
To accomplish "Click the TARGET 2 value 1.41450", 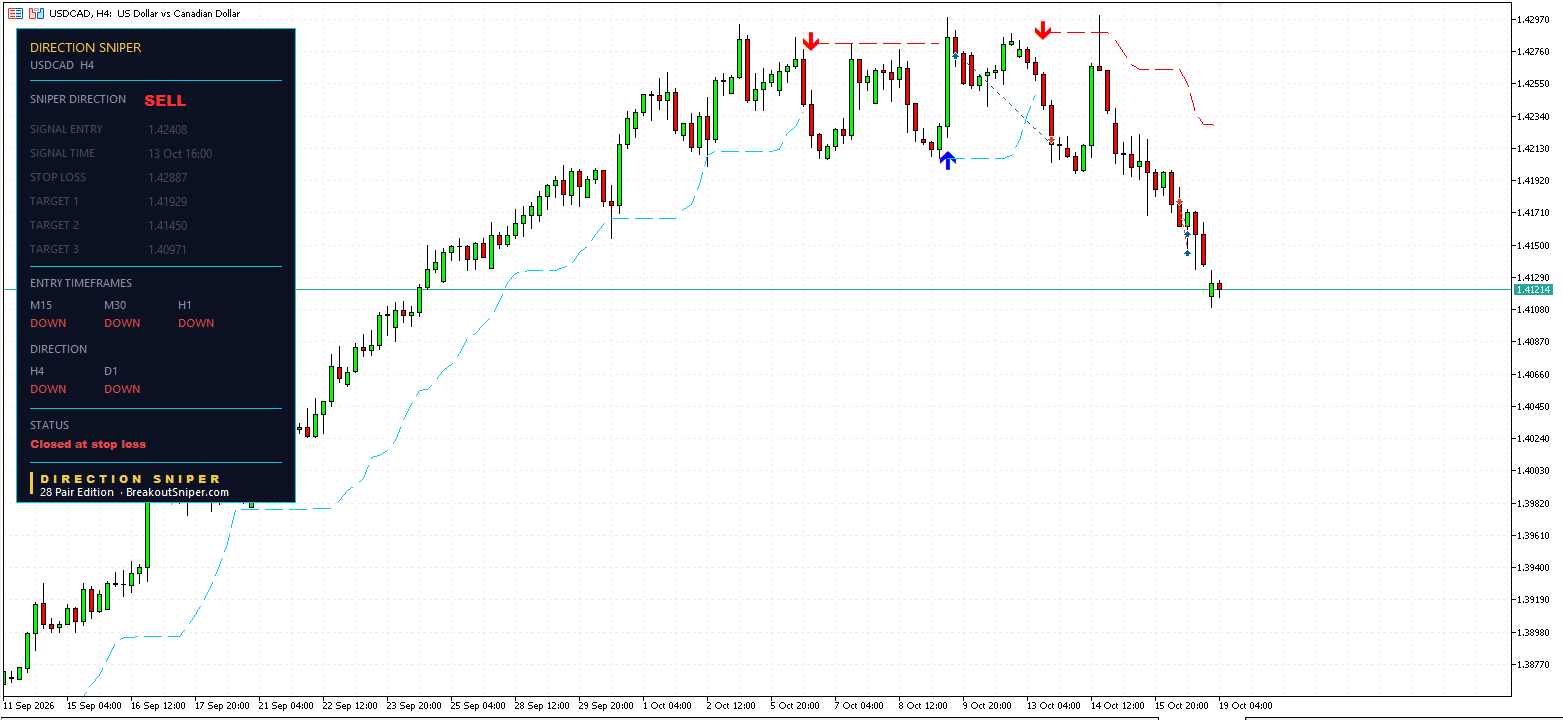I will click(x=167, y=225).
